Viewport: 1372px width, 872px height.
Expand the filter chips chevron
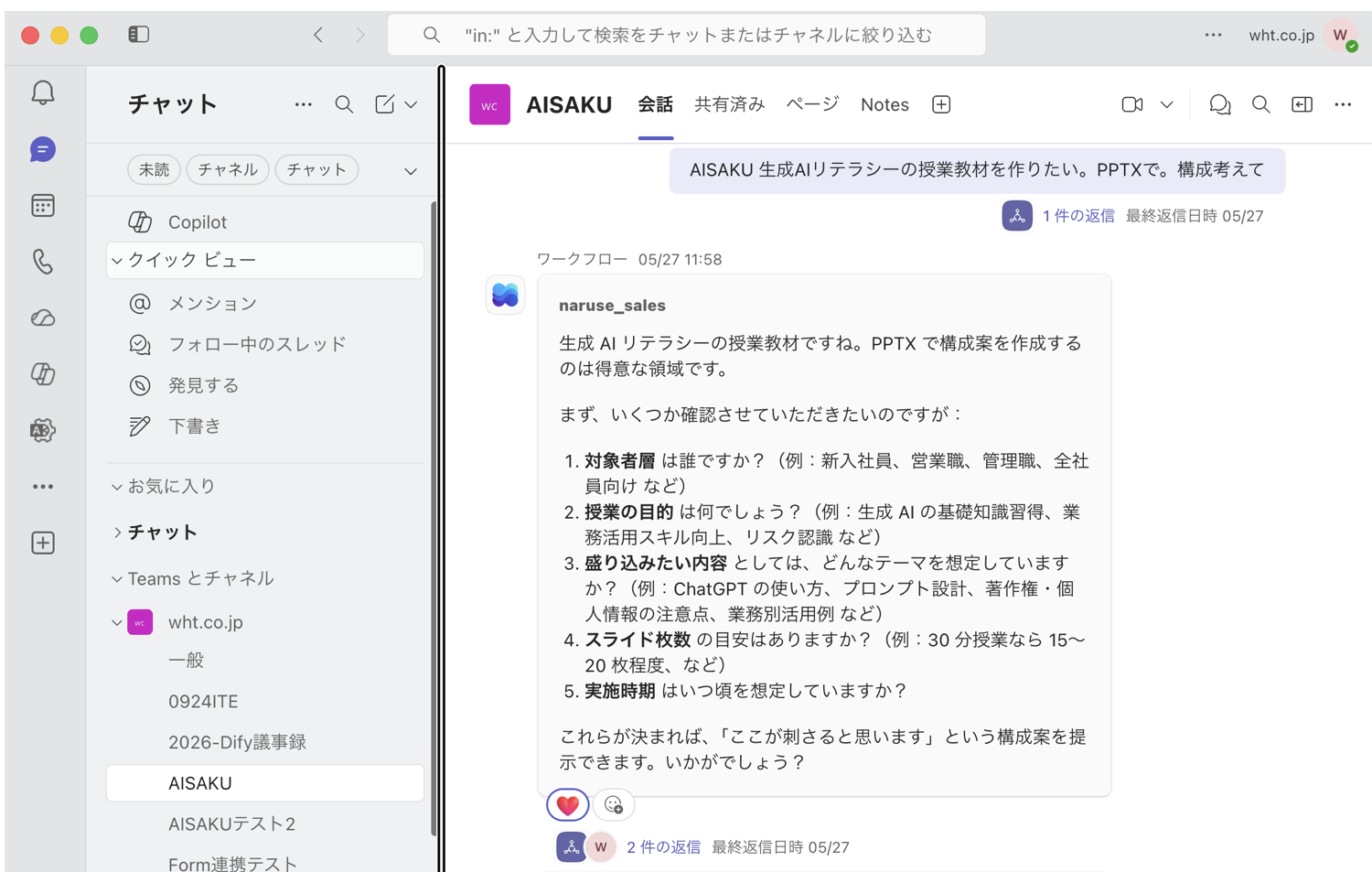click(x=411, y=171)
